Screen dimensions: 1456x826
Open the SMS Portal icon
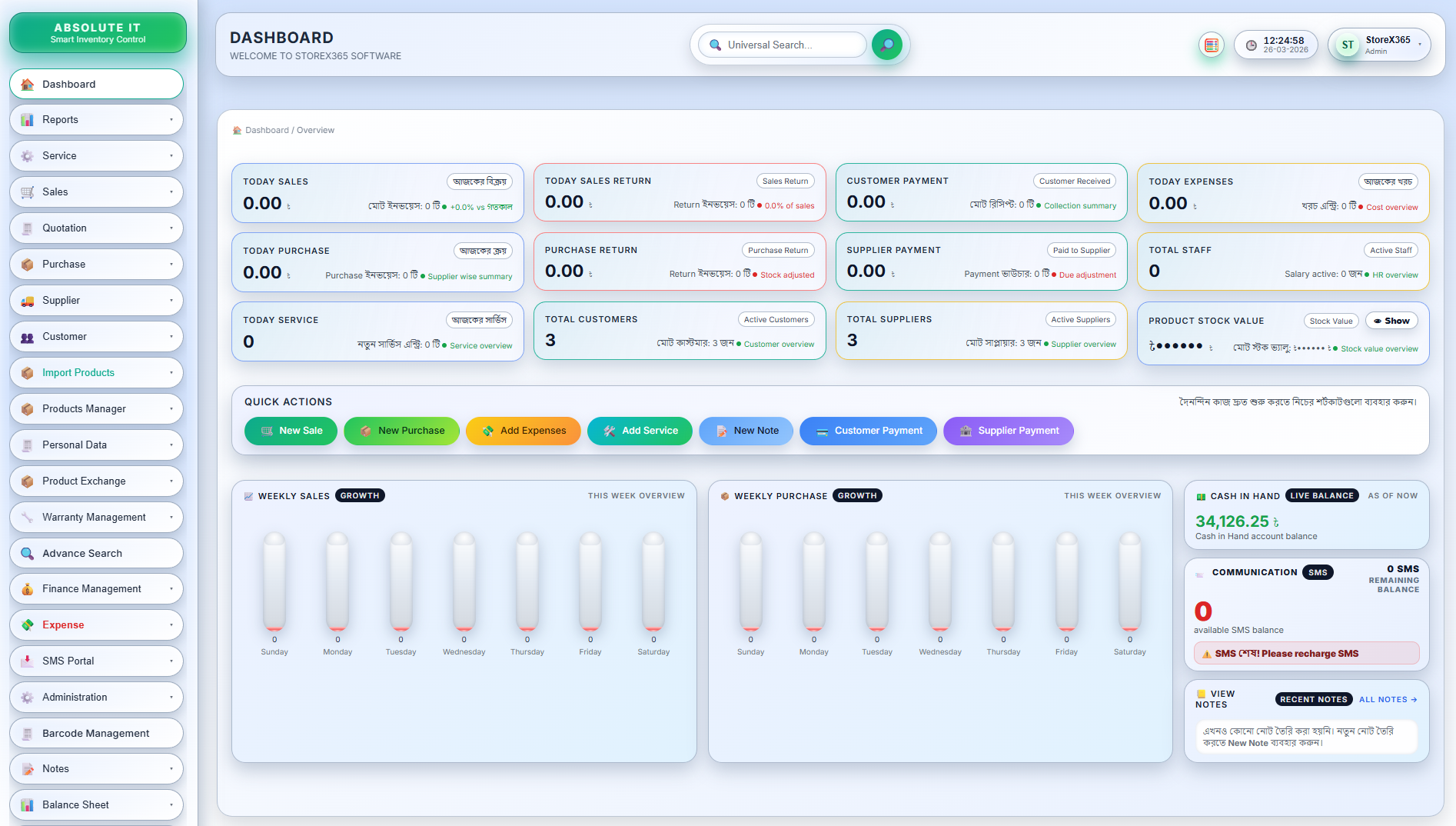(28, 661)
